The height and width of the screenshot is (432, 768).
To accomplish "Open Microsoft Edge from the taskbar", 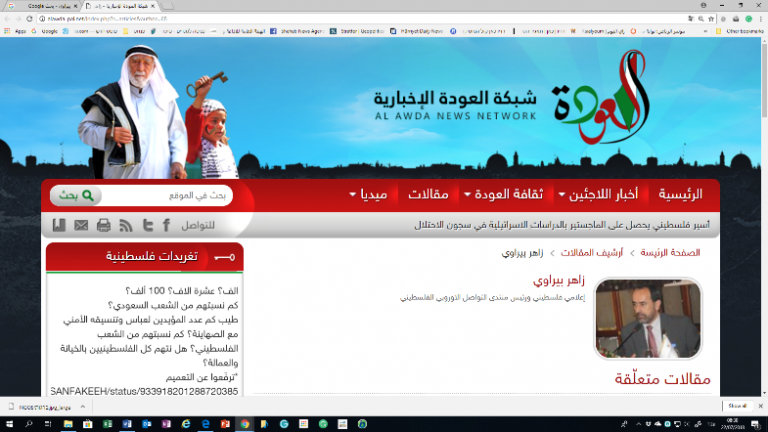I will [205, 424].
